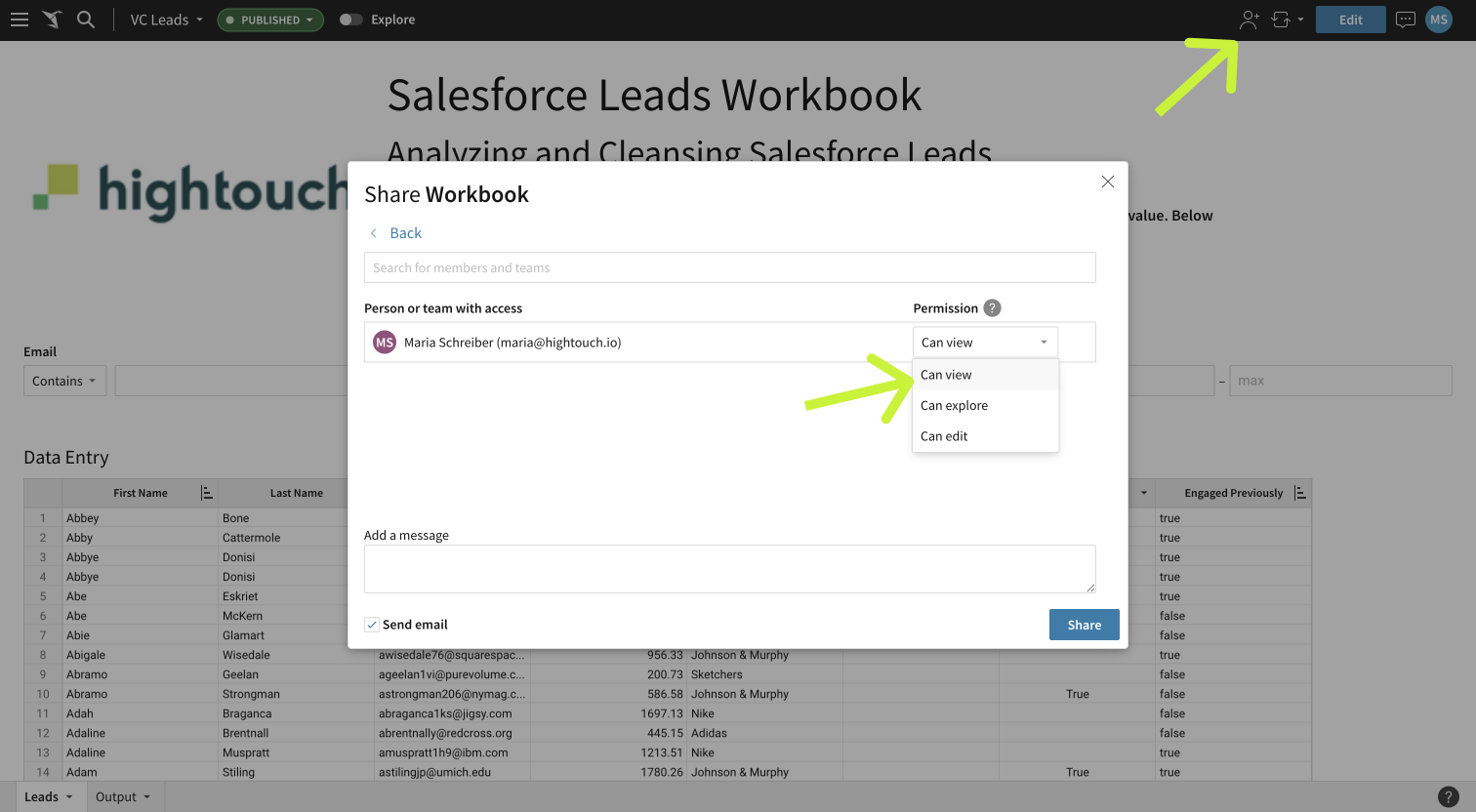Click the max range input field
The image size is (1476, 812).
click(x=1340, y=381)
